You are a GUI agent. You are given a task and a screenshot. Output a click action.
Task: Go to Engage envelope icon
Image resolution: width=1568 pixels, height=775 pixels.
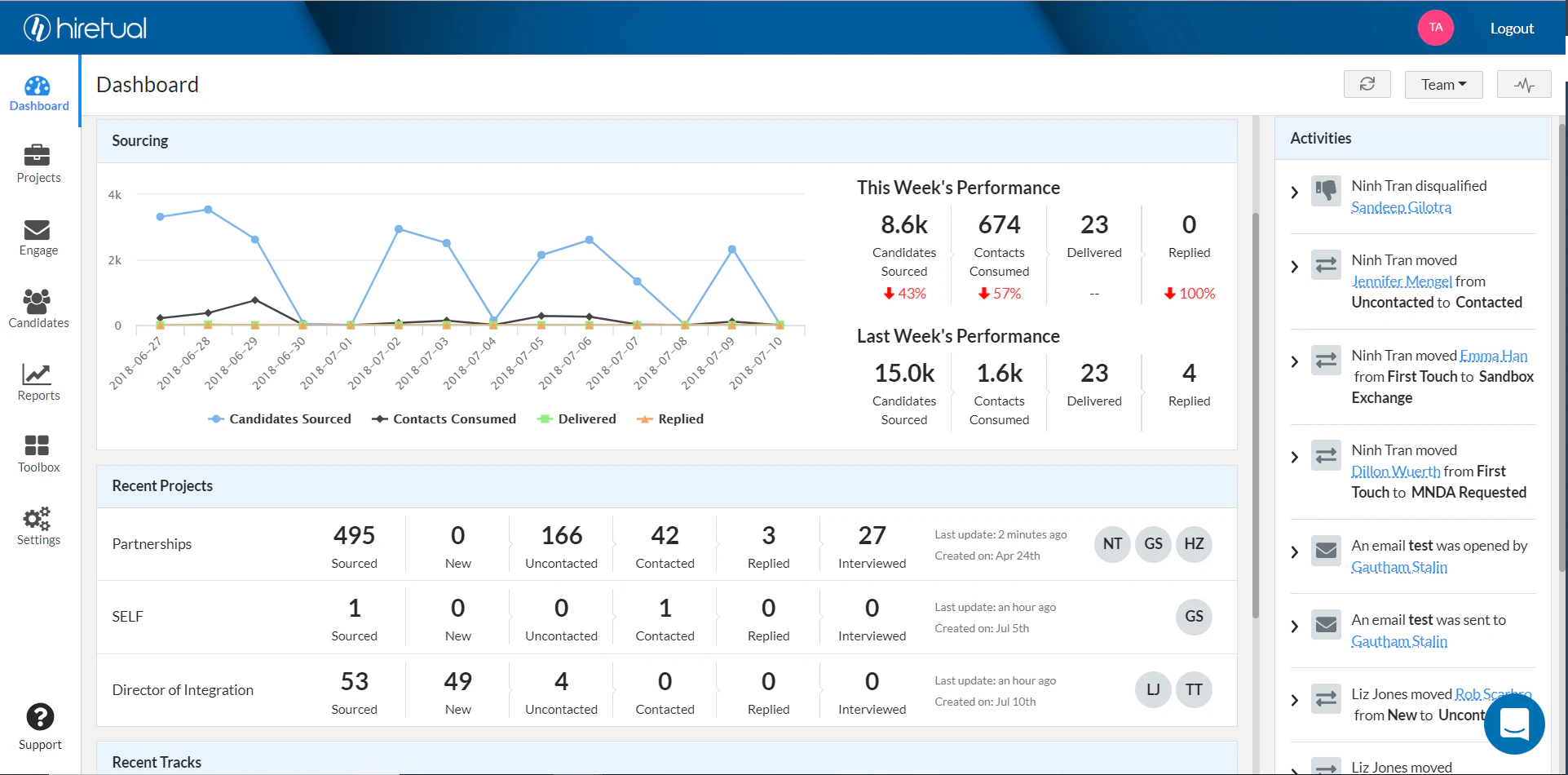click(38, 230)
